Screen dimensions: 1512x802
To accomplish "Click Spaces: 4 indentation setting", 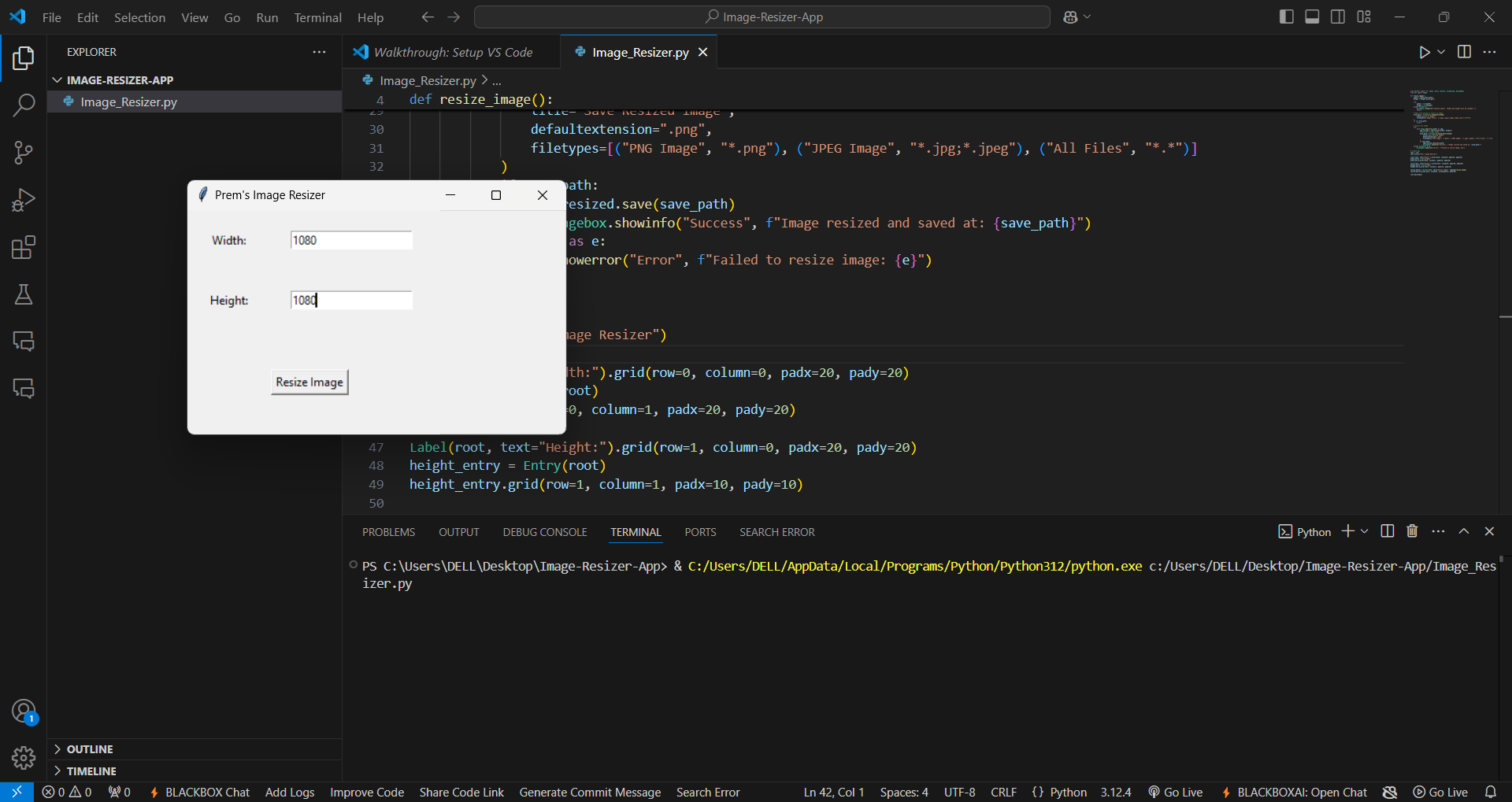I will click(x=904, y=792).
